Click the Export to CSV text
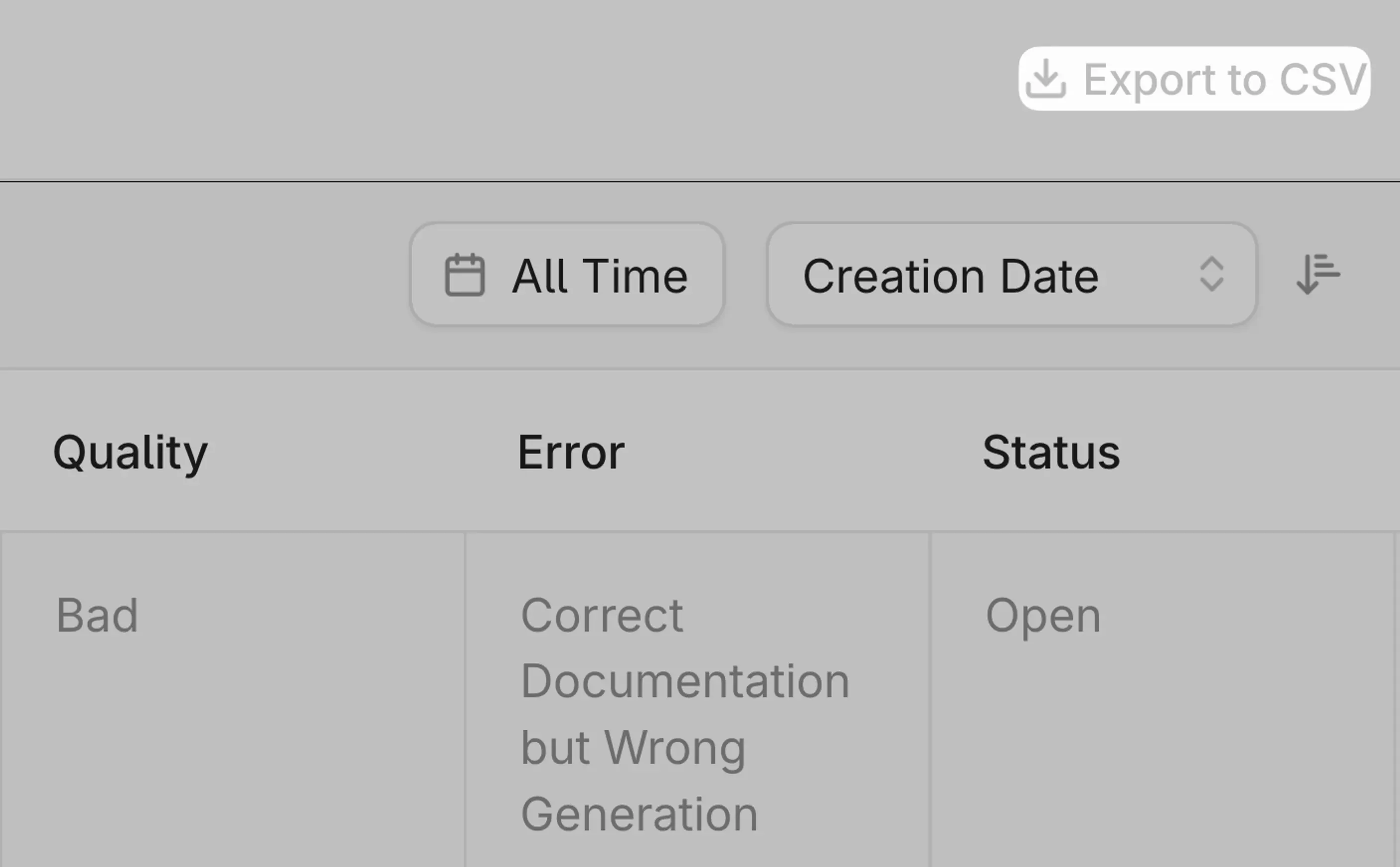1400x867 pixels. tap(1225, 79)
